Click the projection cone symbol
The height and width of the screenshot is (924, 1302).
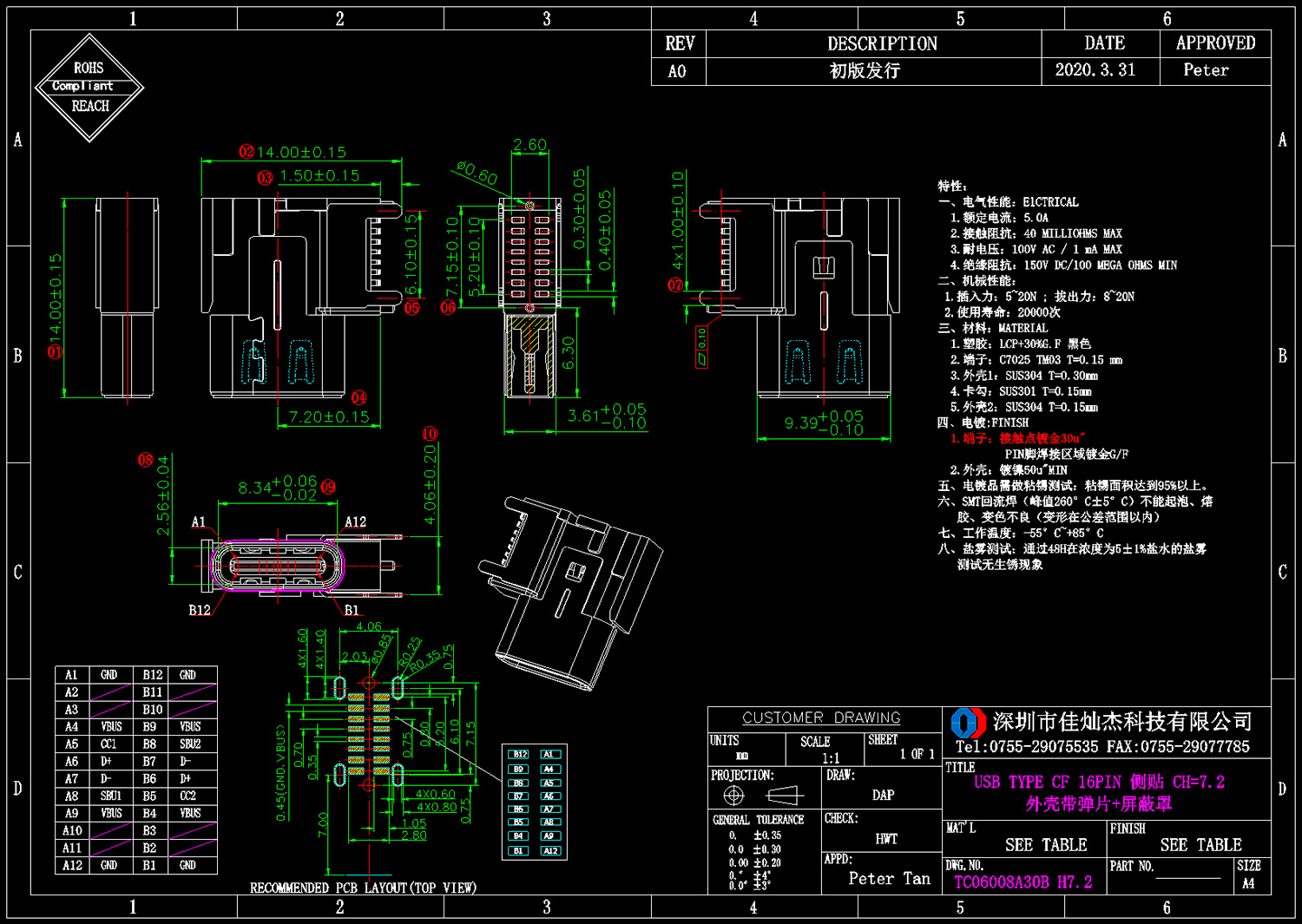[x=785, y=796]
